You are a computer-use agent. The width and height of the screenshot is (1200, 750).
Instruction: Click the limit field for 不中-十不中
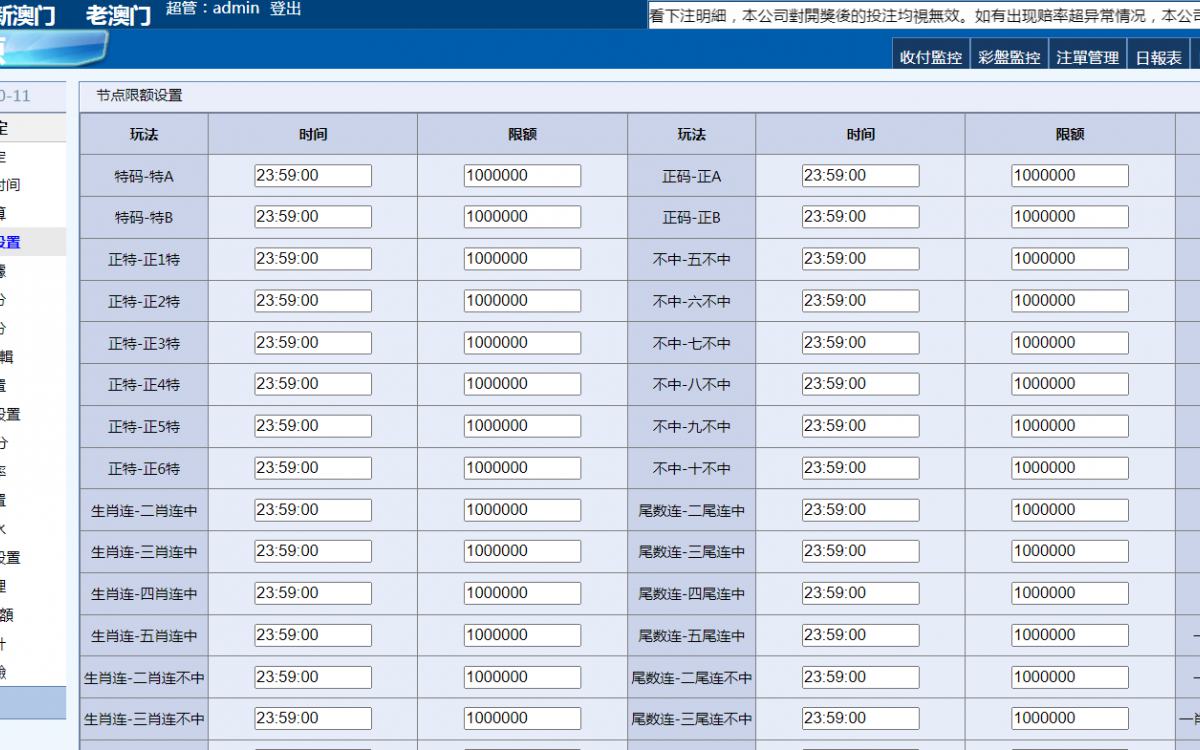(x=1070, y=468)
